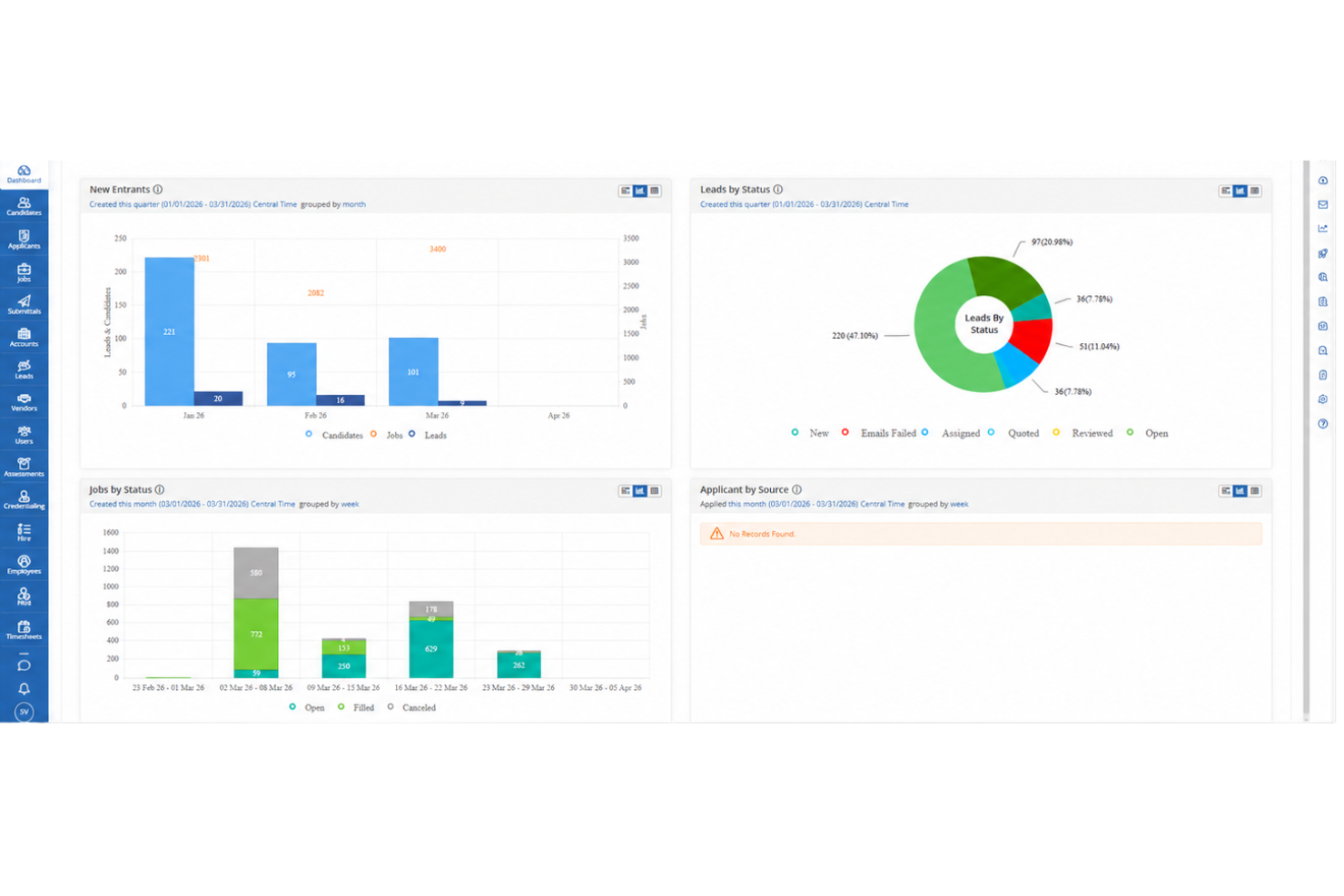This screenshot has width=1344, height=896.
Task: Toggle Quoted in leads legend
Action: coord(1014,433)
